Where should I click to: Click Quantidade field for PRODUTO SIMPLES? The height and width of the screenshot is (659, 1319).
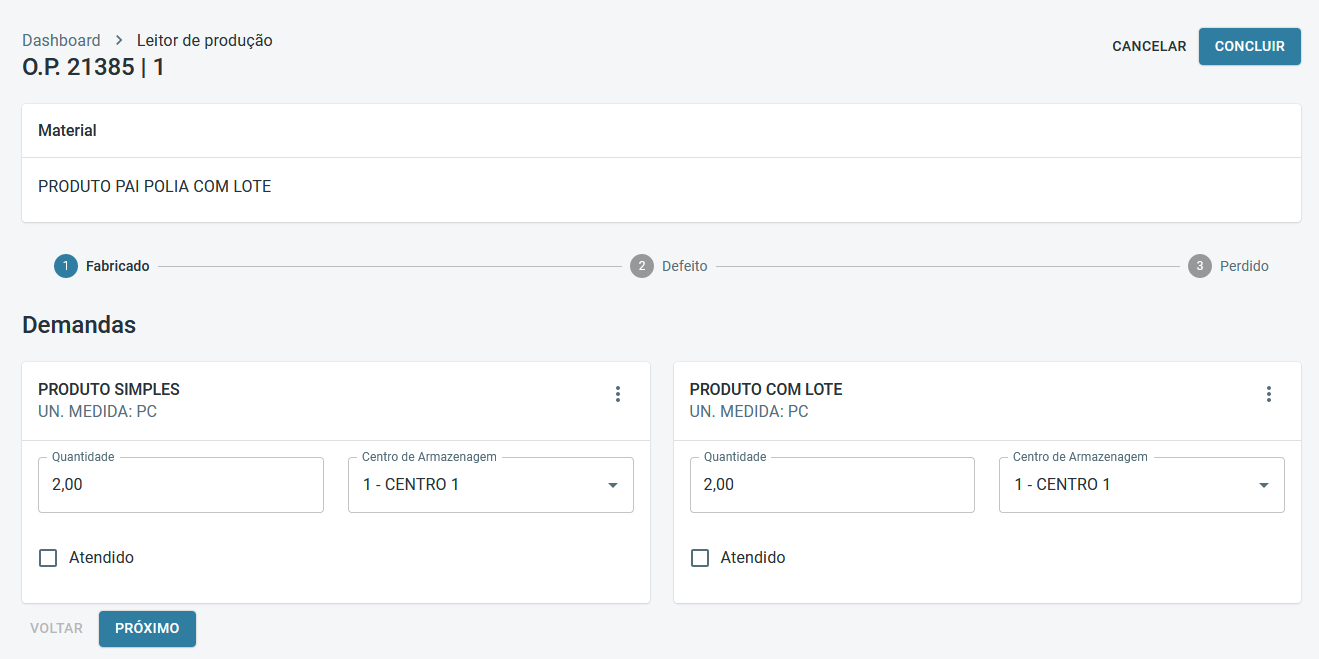(180, 485)
